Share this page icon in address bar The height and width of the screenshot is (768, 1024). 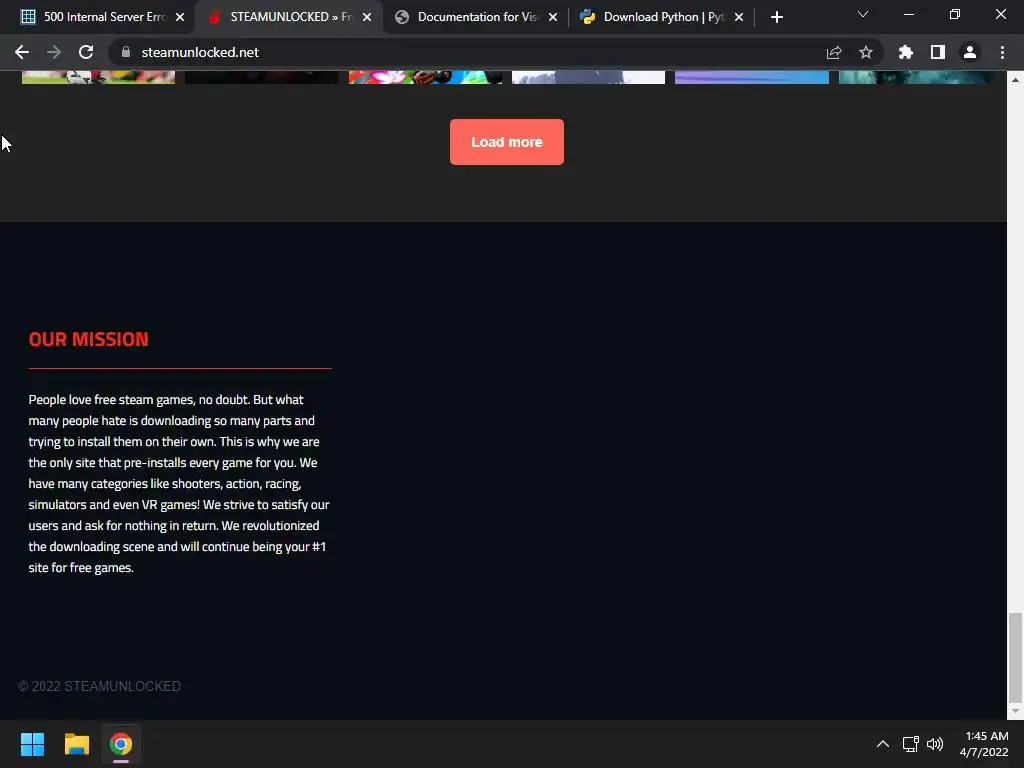click(x=834, y=52)
